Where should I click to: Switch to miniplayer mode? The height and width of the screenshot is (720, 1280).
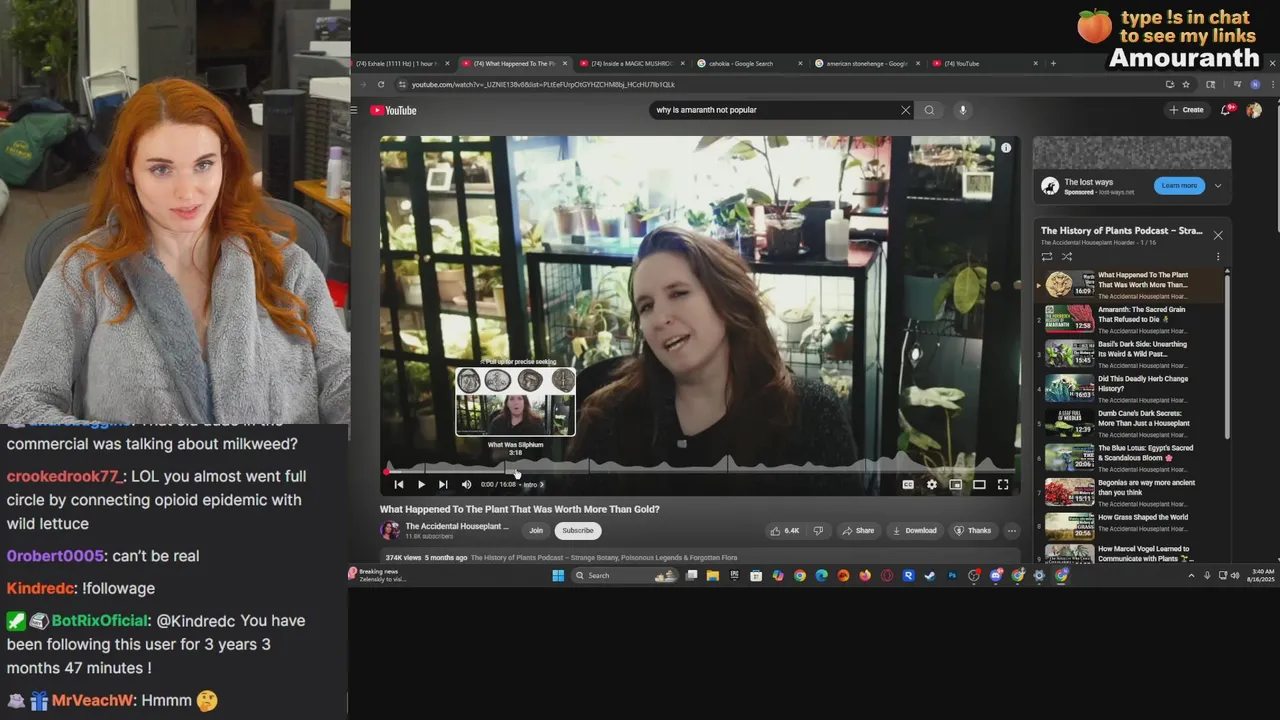(x=956, y=484)
